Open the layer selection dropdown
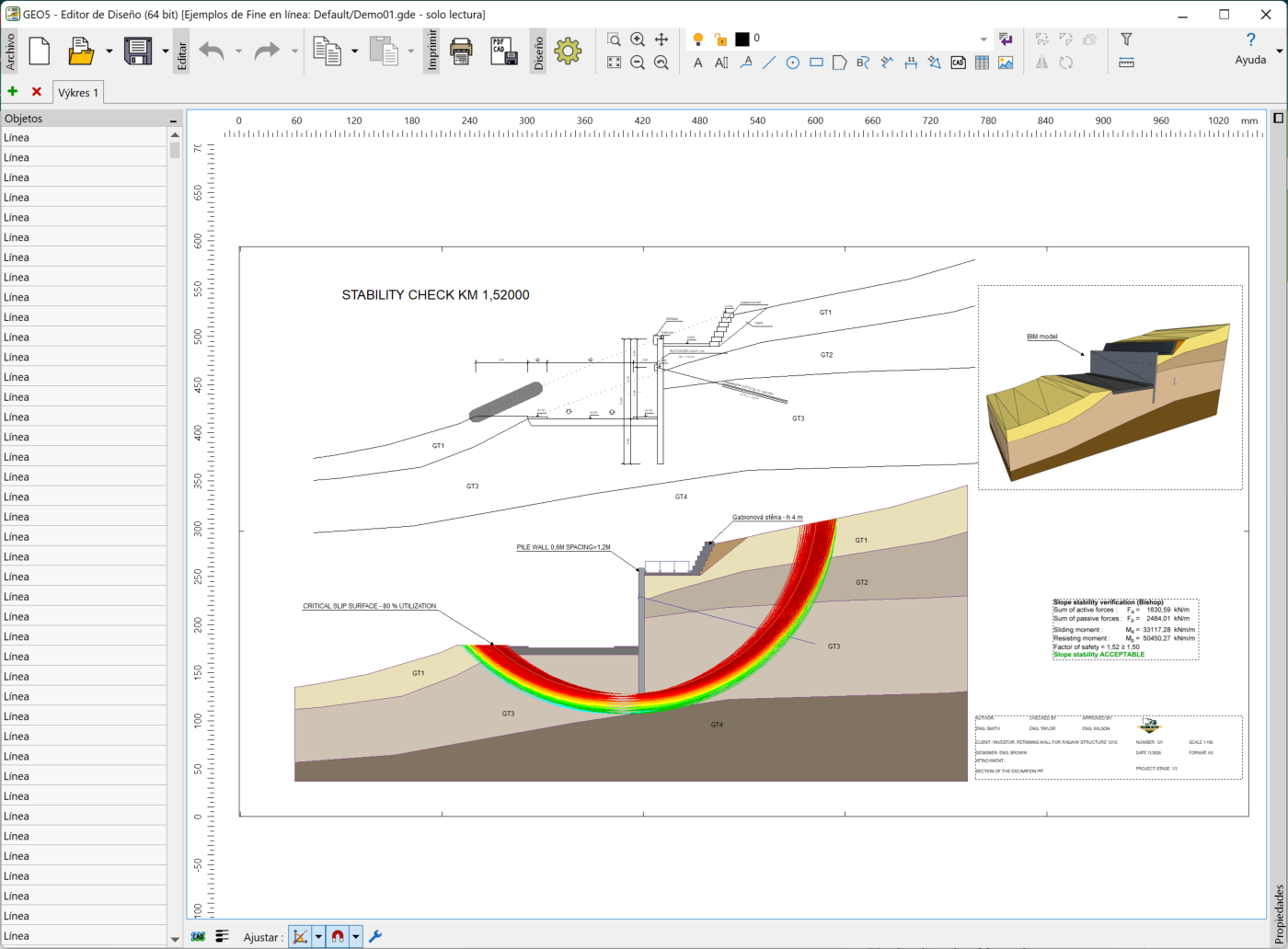The image size is (1288, 949). tap(983, 40)
